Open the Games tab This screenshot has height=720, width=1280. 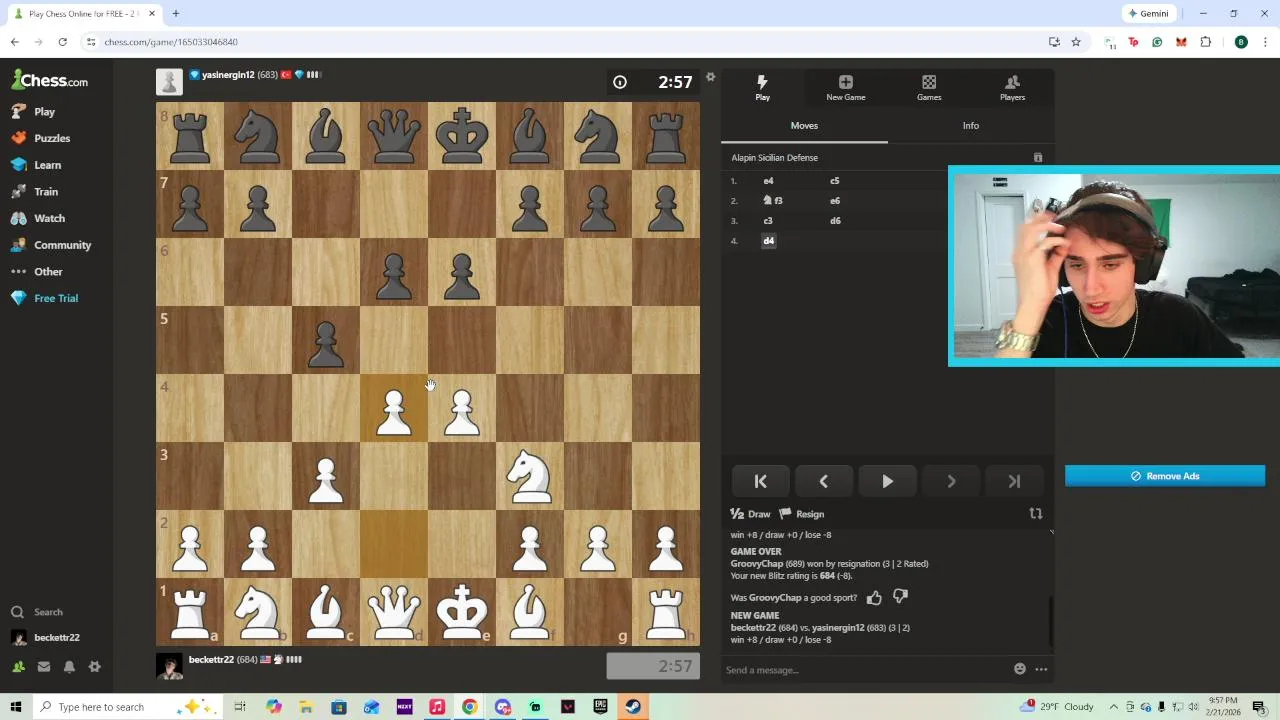point(929,88)
